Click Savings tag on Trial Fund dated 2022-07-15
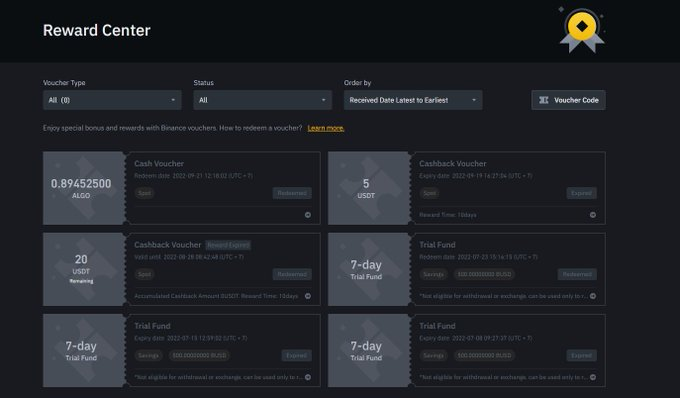This screenshot has width=680, height=398. (x=148, y=355)
